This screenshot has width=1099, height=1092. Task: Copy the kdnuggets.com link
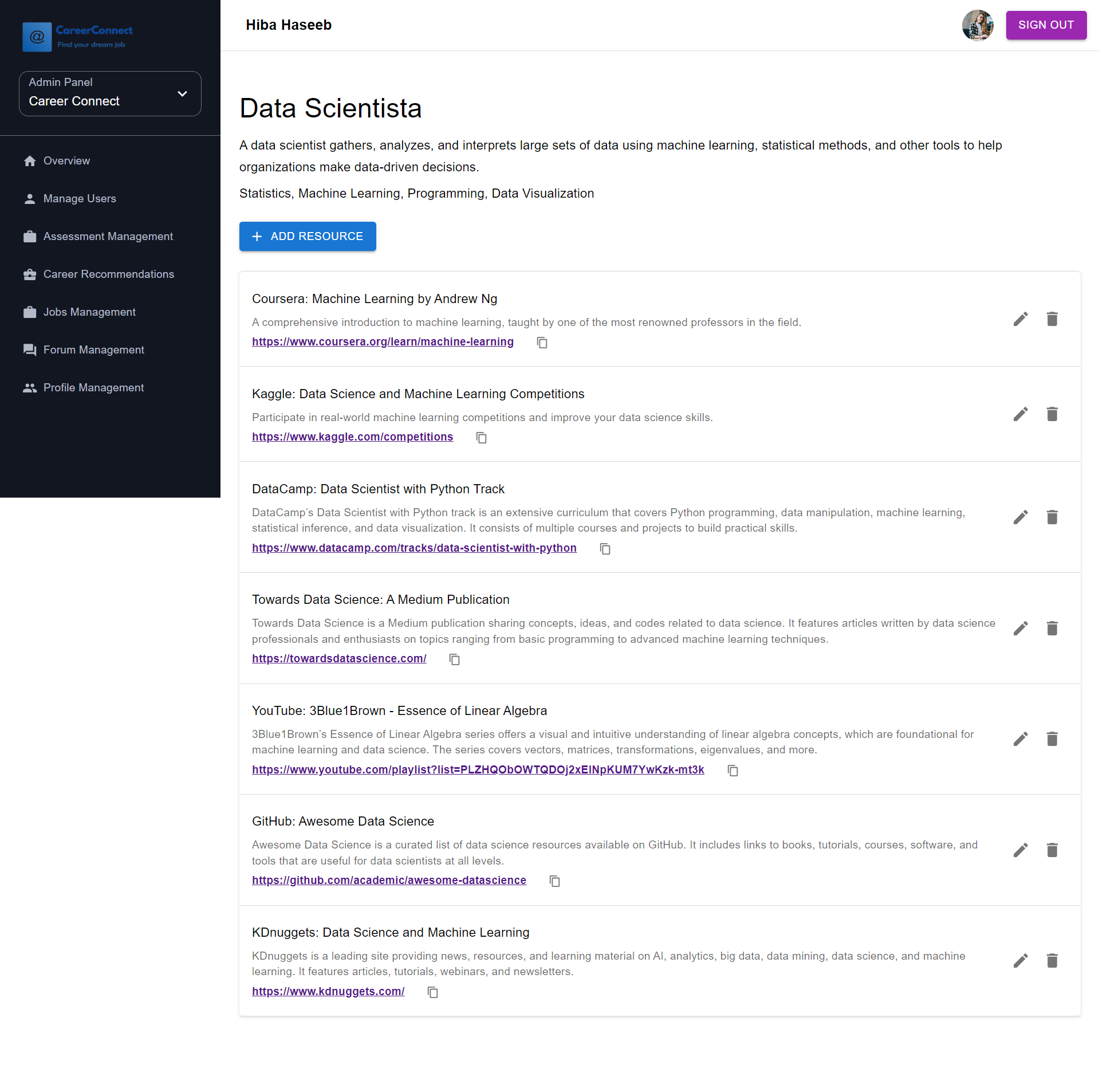click(432, 992)
